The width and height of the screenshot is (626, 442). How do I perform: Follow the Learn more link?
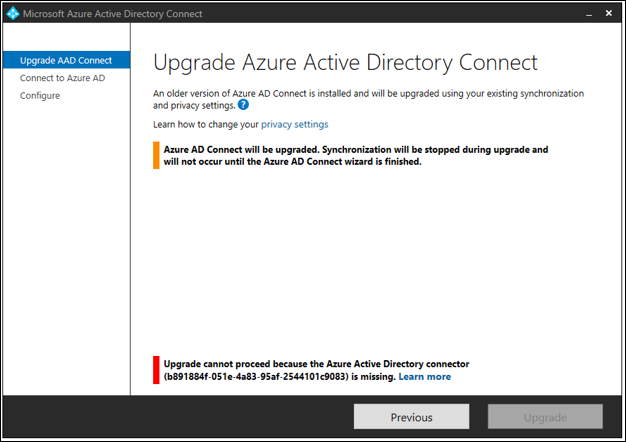424,377
